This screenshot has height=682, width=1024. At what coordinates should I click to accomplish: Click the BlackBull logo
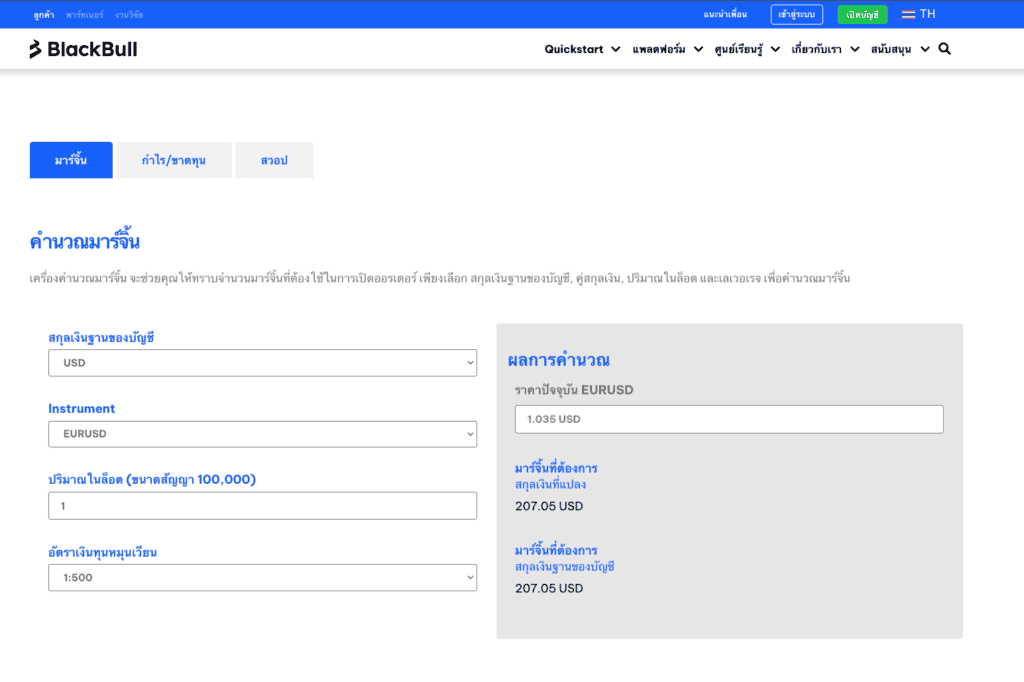tap(83, 49)
